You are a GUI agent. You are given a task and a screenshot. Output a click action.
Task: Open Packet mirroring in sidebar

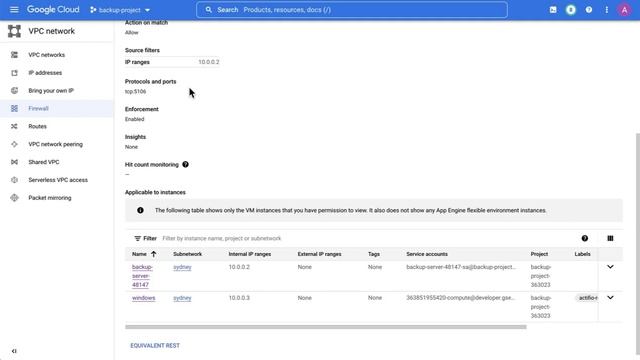[x=50, y=198]
